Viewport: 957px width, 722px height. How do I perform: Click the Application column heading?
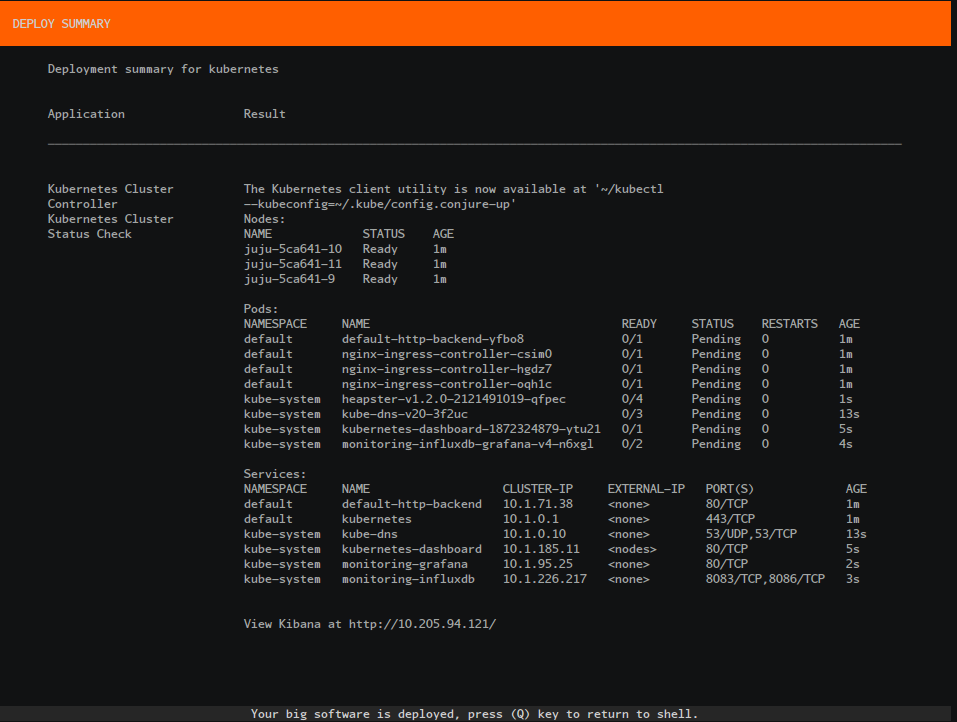(86, 114)
